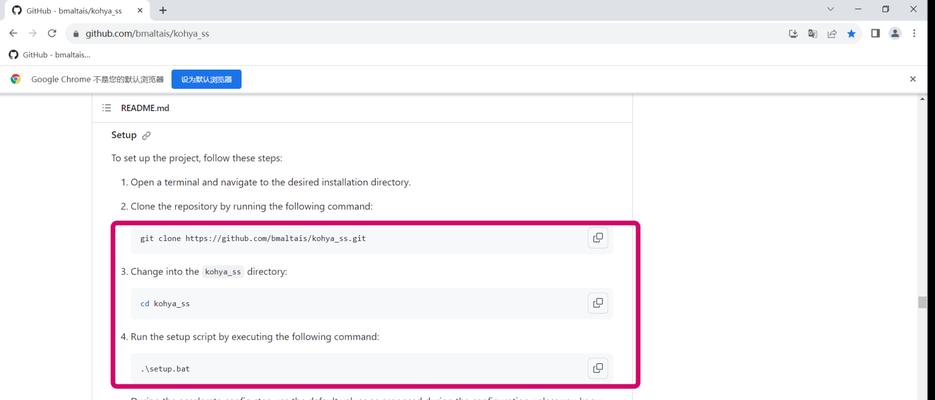935x400 pixels.
Task: Dismiss the default browser notification bar
Action: pos(912,79)
